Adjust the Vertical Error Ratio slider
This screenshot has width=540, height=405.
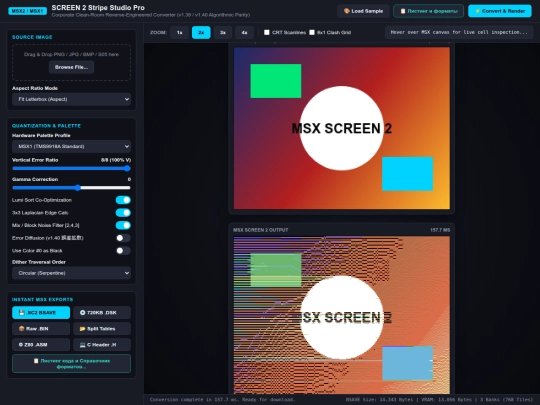click(x=71, y=168)
